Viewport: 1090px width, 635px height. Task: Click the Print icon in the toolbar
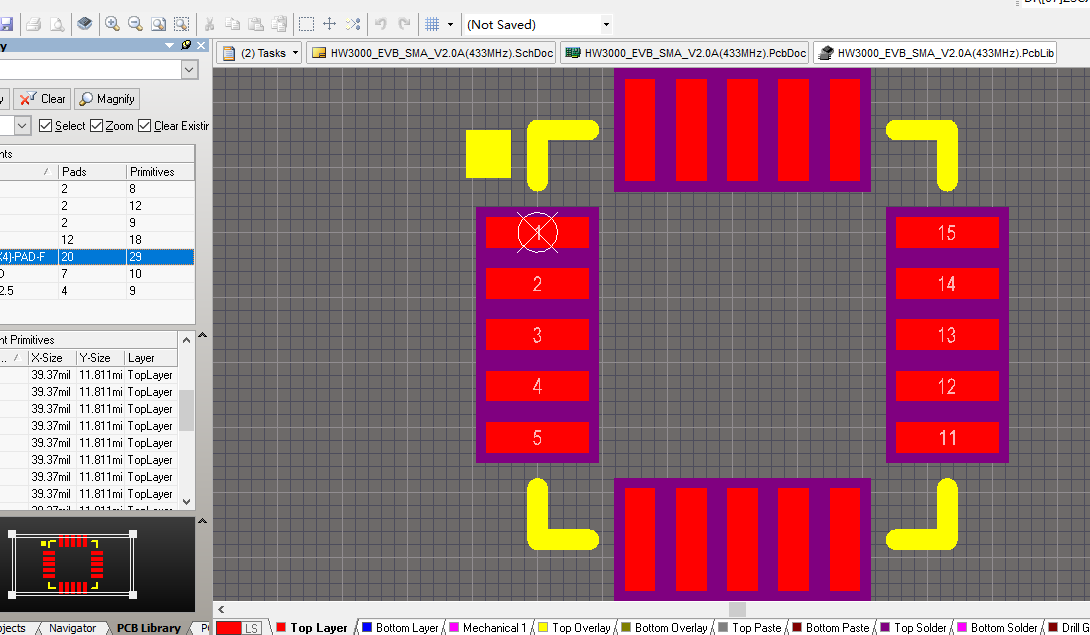coord(33,24)
